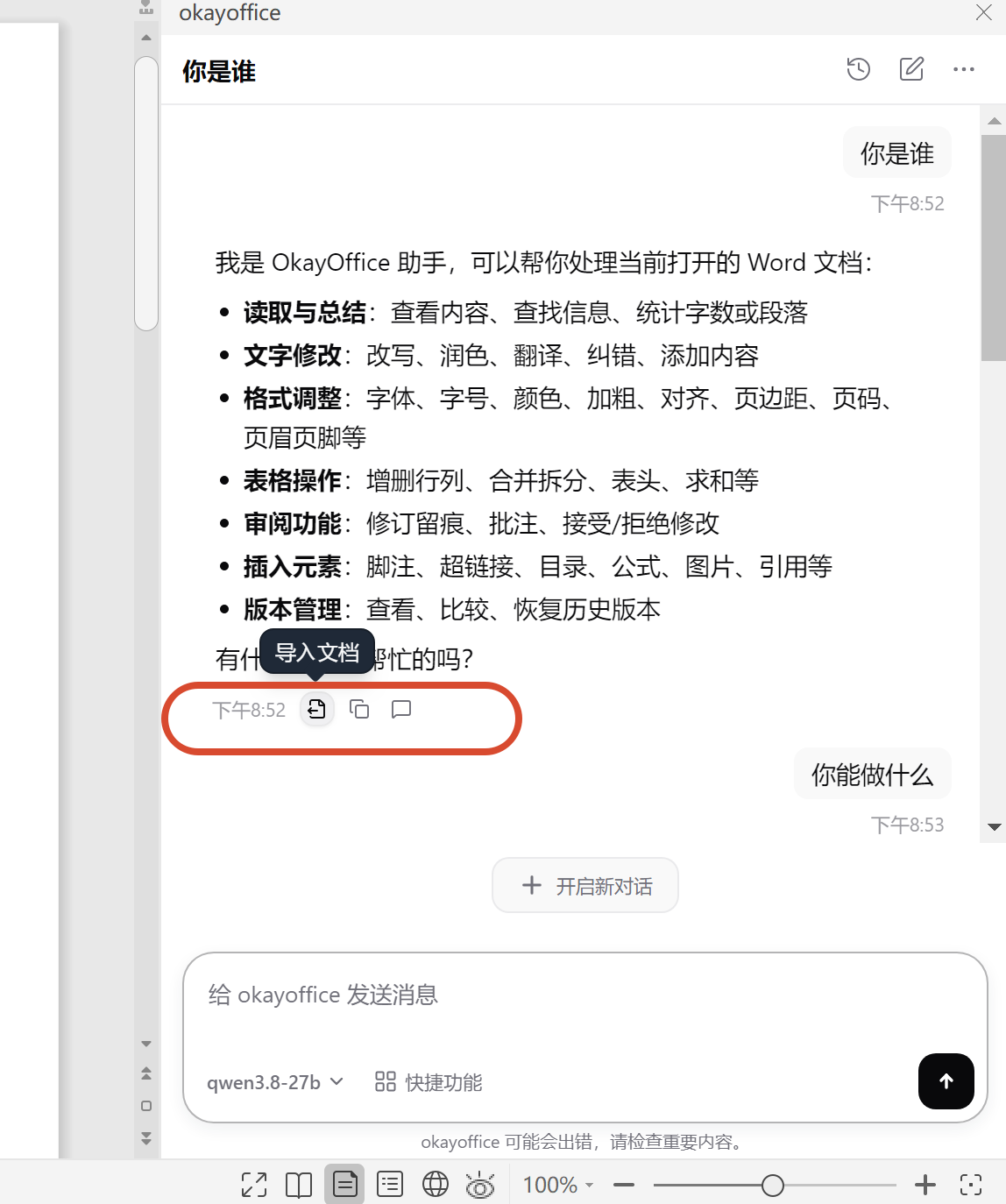
Task: Open the three-dot more options menu
Action: pyautogui.click(x=964, y=69)
